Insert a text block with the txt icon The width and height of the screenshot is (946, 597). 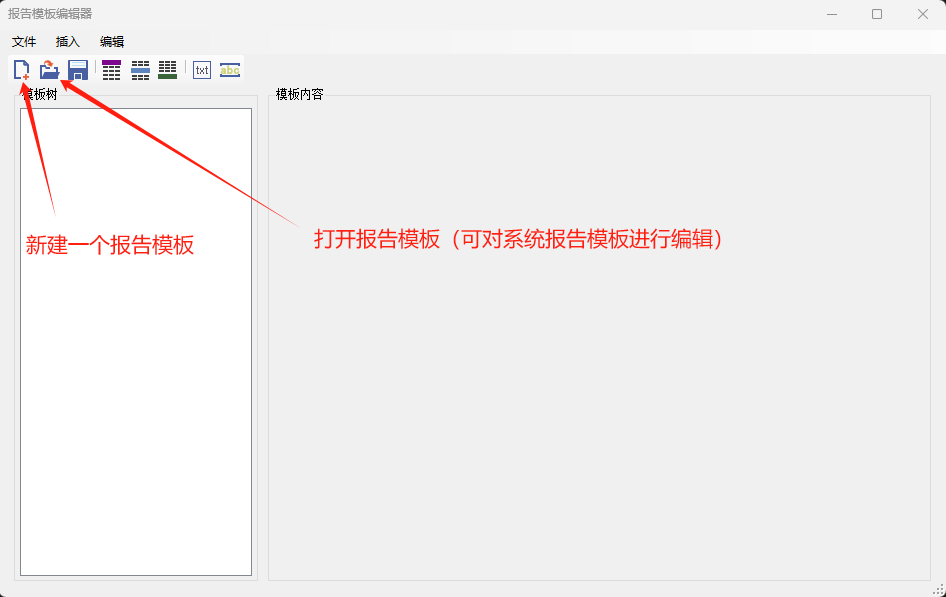(202, 70)
